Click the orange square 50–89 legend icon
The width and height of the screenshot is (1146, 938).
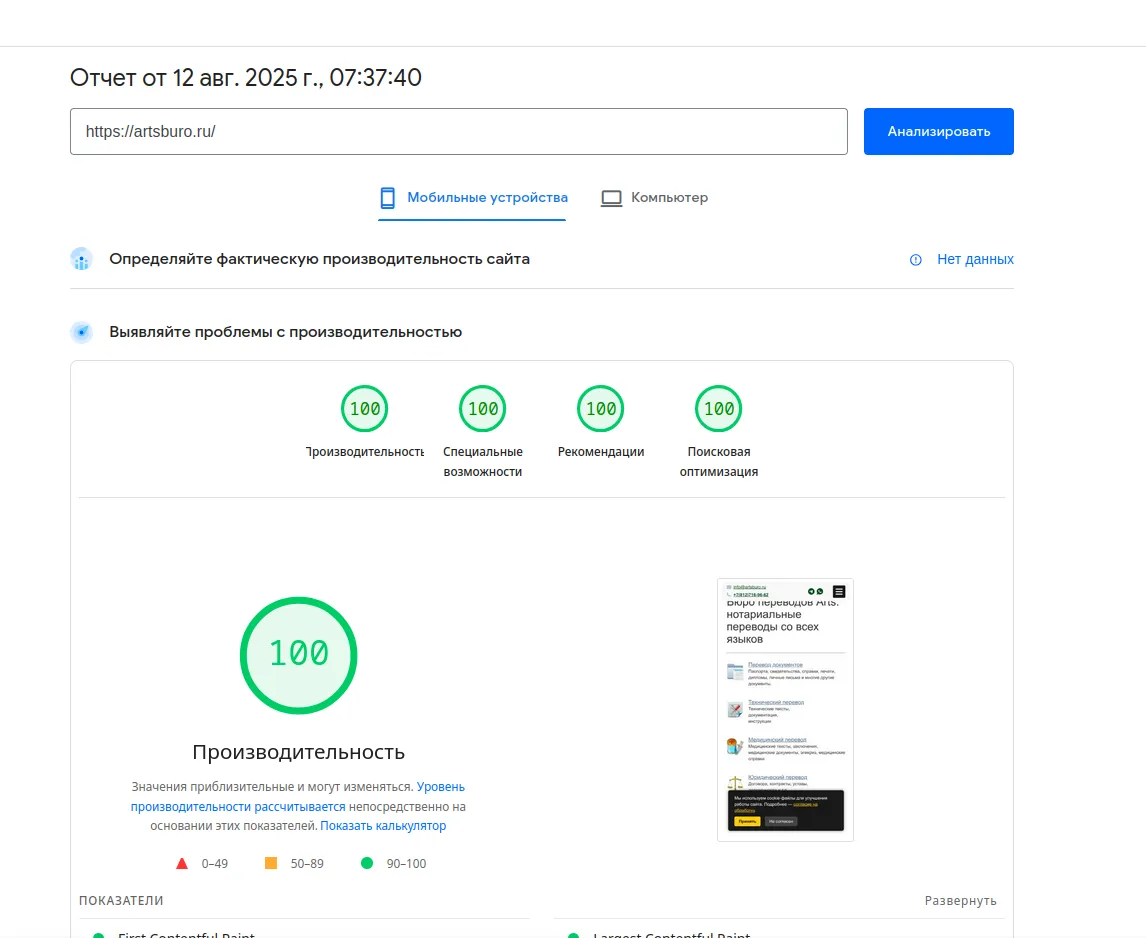[x=270, y=863]
